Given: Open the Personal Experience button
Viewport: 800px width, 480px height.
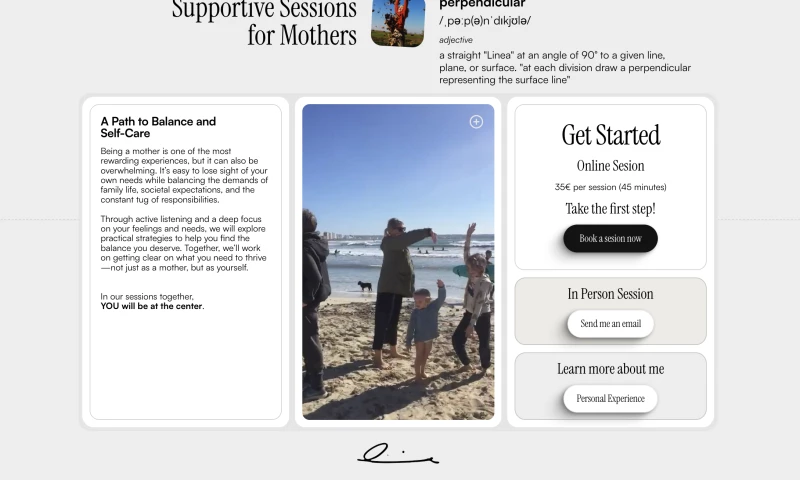Looking at the screenshot, I should point(610,398).
